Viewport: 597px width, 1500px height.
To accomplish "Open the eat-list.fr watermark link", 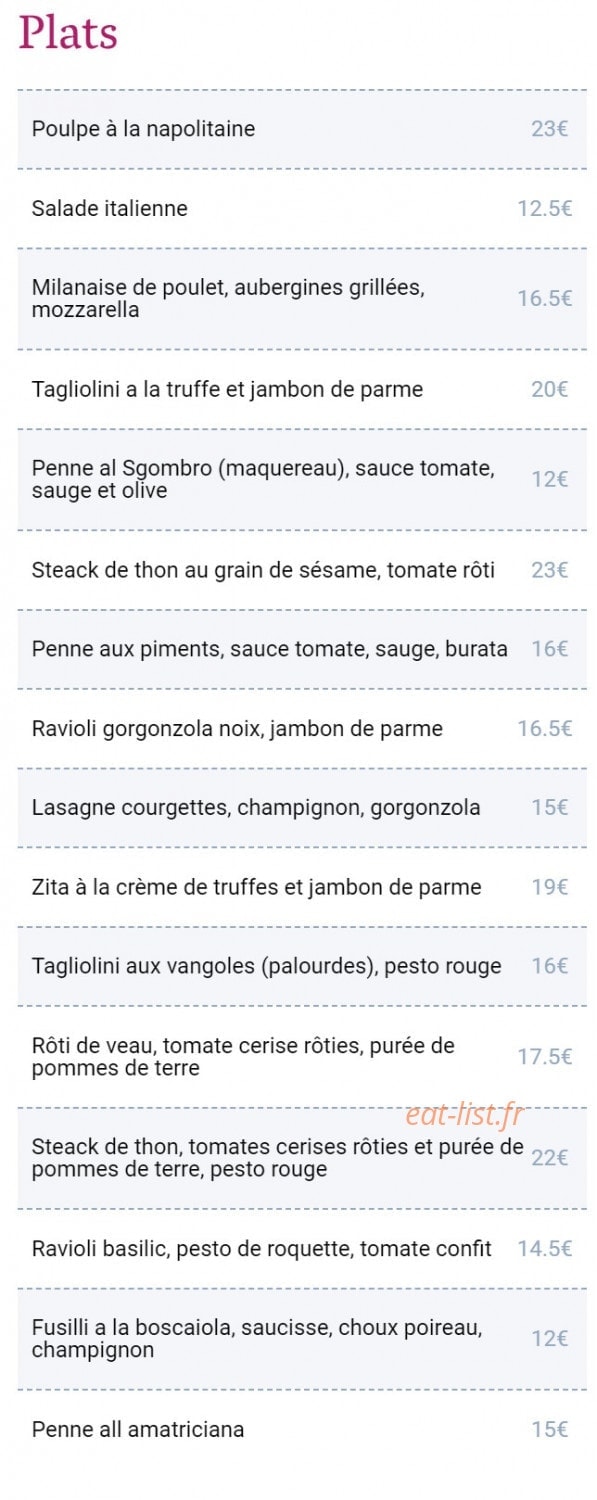I will pyautogui.click(x=465, y=1115).
